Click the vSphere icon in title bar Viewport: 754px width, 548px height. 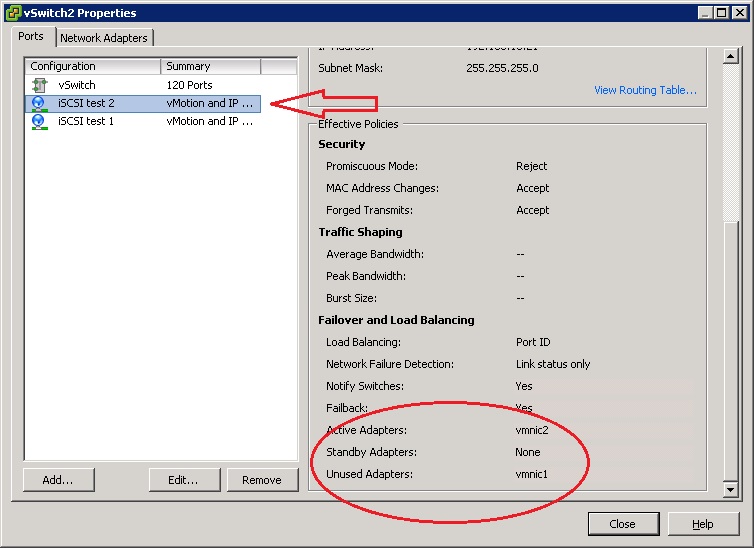click(12, 13)
